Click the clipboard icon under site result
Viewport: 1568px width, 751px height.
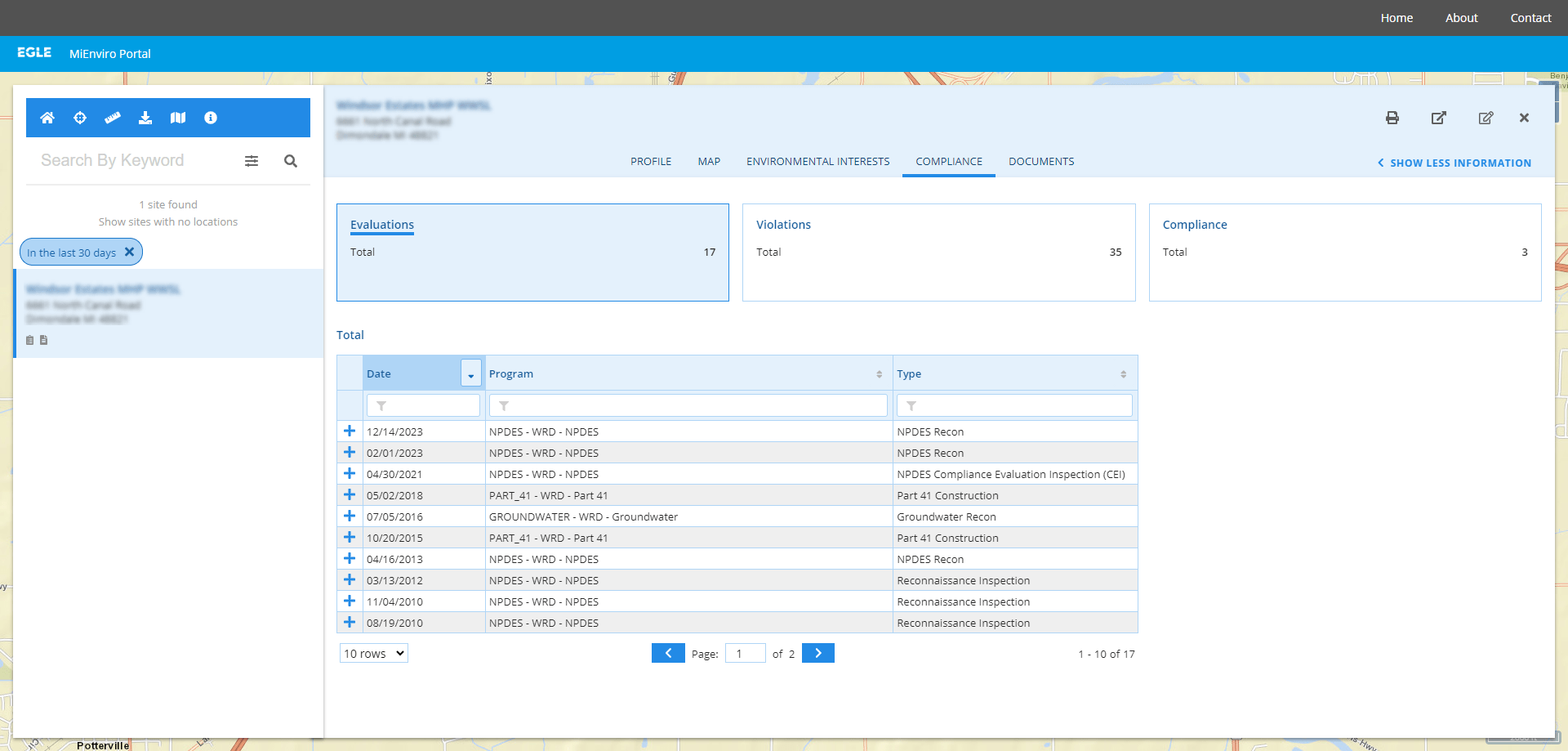click(x=30, y=340)
